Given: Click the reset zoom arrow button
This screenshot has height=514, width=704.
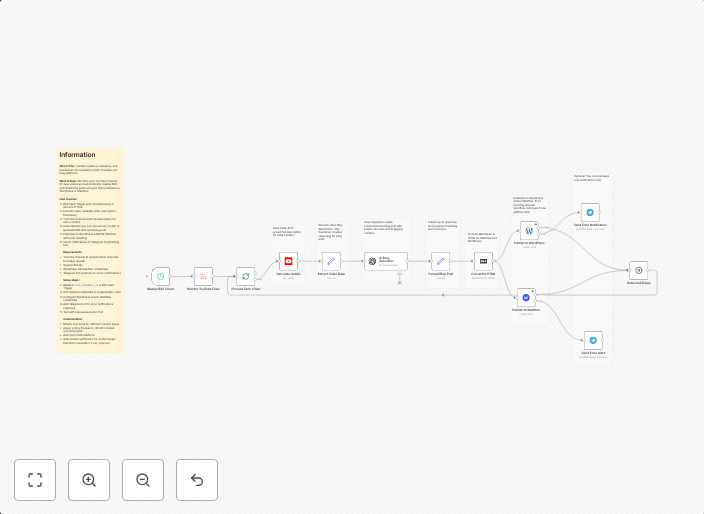Looking at the screenshot, I should 197,480.
